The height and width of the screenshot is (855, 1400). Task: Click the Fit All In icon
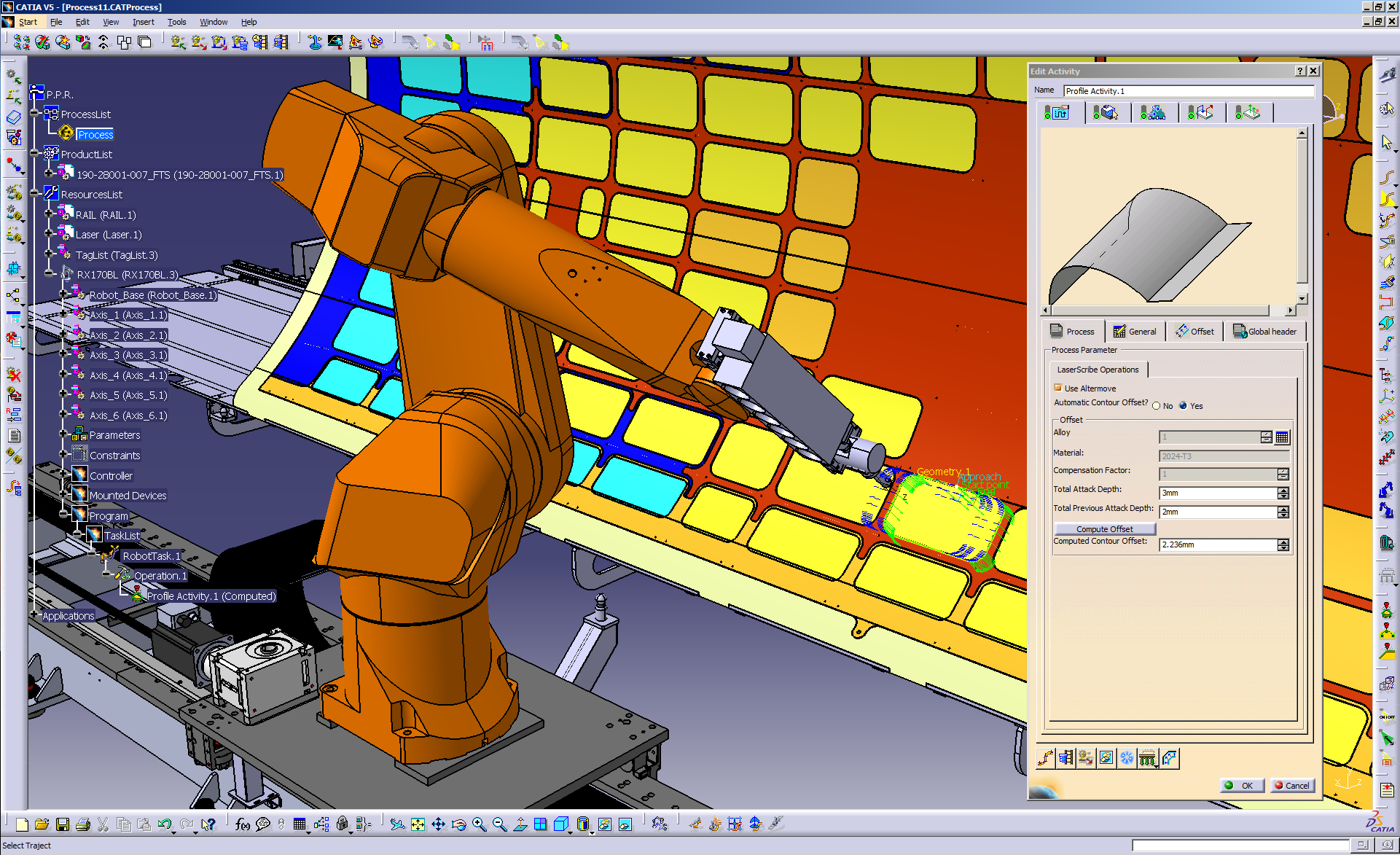pyautogui.click(x=418, y=824)
